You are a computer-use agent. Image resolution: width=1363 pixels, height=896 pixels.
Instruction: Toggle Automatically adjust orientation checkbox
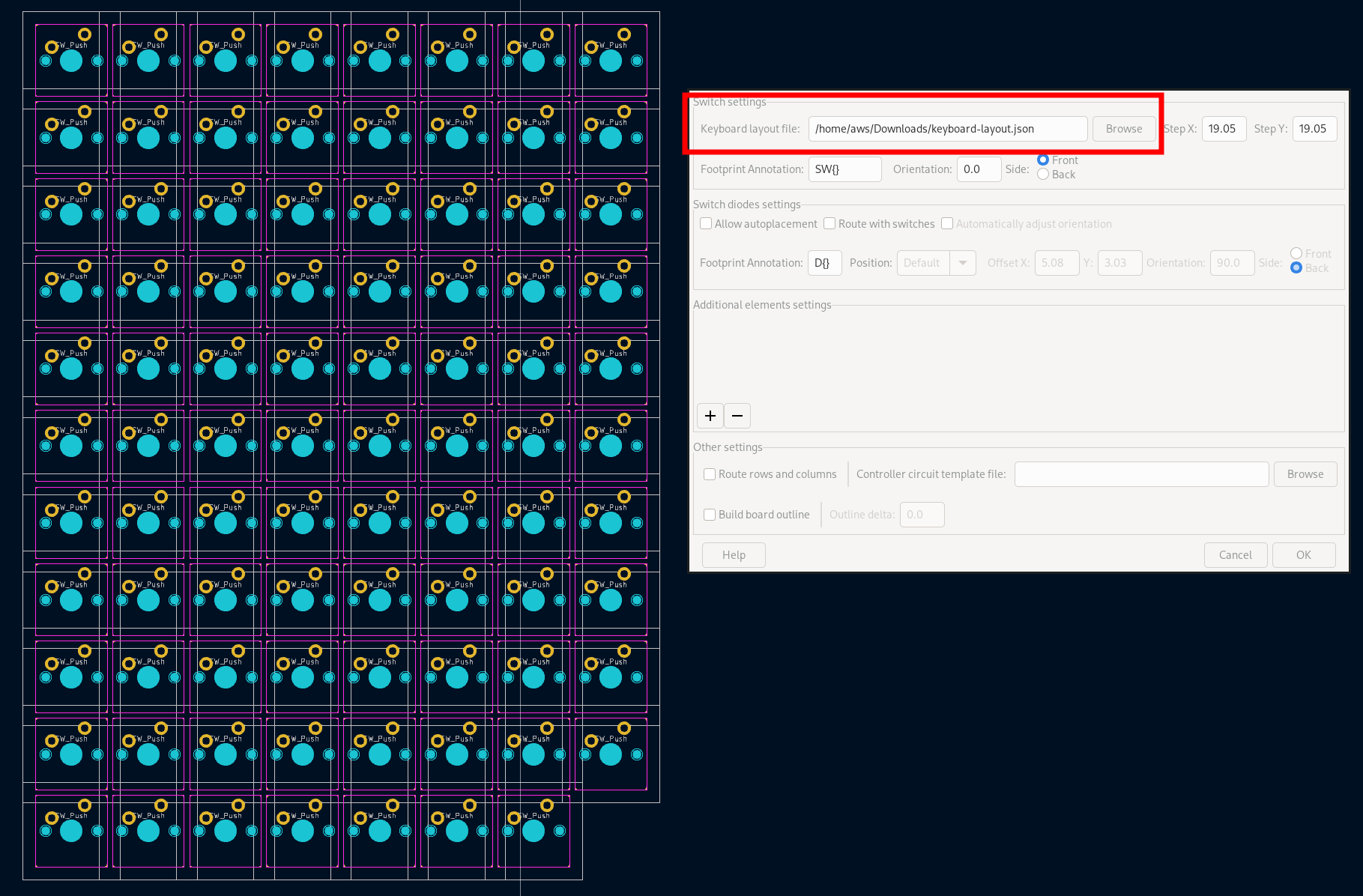click(947, 224)
